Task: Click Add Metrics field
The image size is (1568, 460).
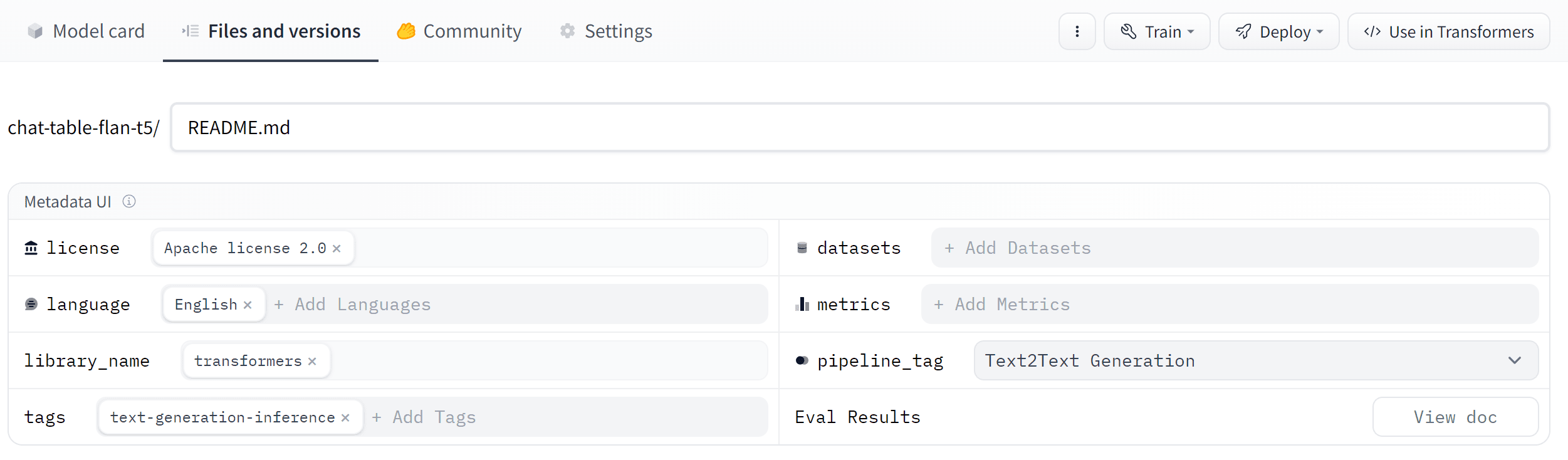Action: [x=1230, y=304]
